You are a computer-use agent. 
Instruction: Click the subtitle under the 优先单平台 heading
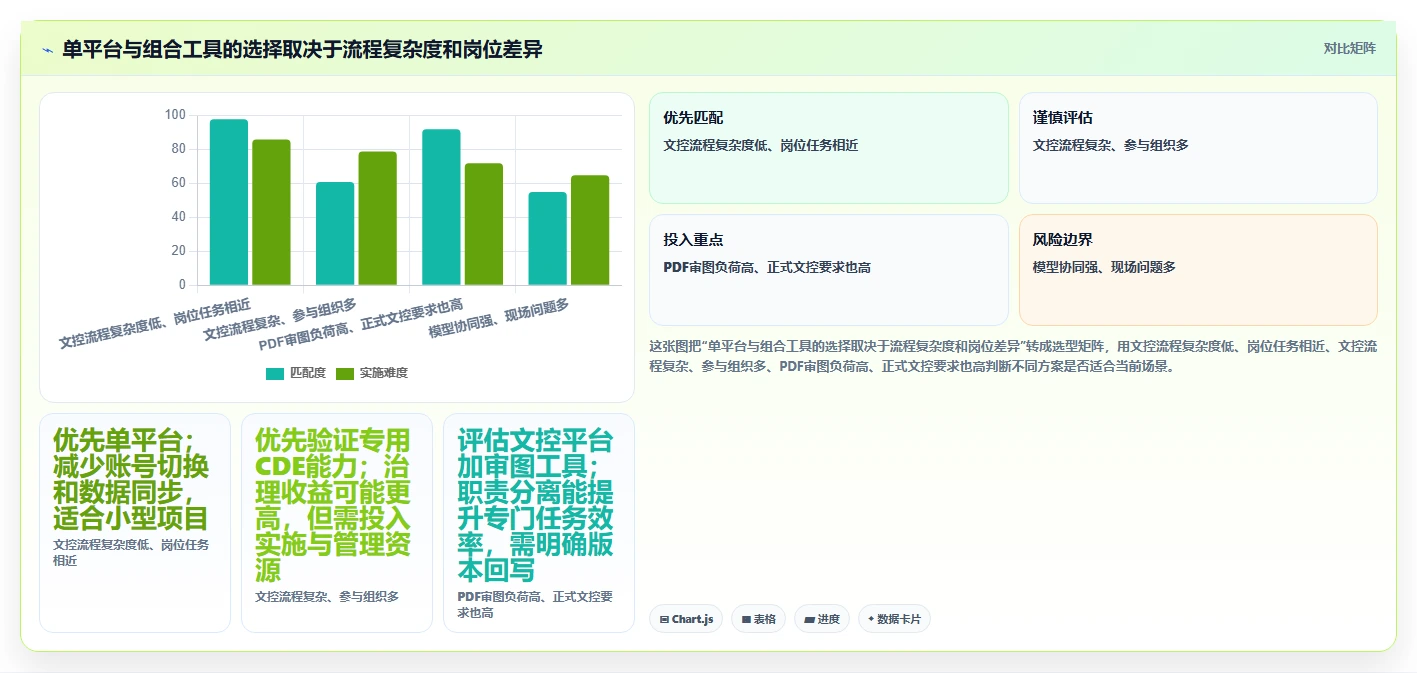tap(132, 552)
